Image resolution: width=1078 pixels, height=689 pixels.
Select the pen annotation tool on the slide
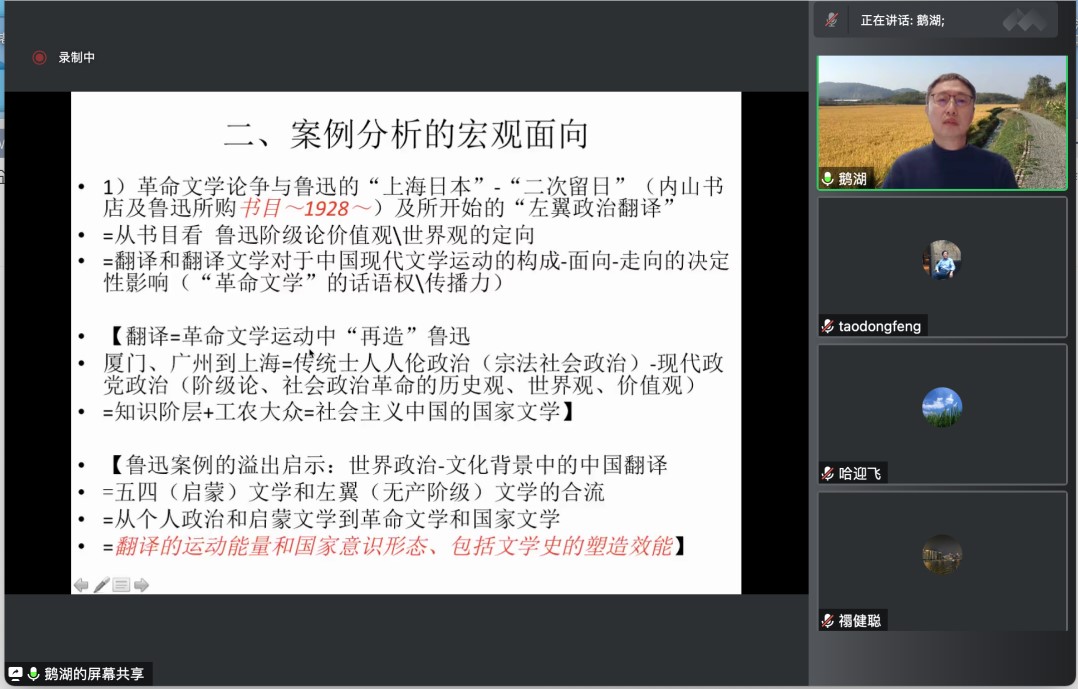coord(101,585)
